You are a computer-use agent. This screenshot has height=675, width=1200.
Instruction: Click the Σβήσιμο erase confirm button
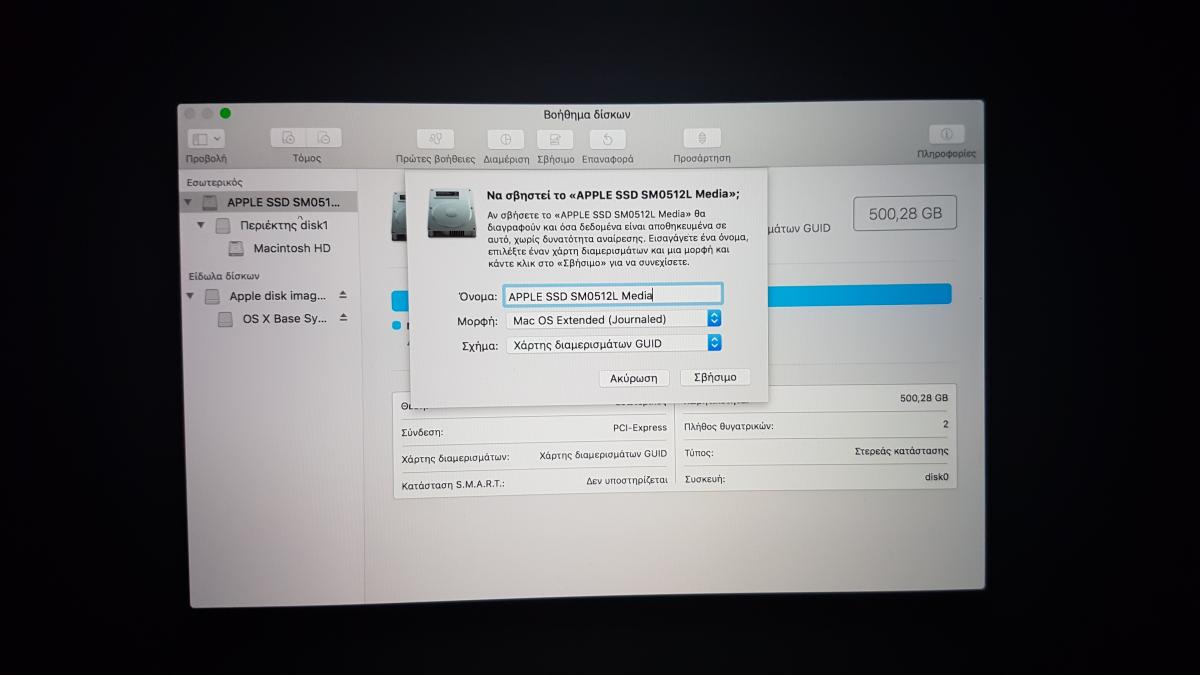[715, 377]
